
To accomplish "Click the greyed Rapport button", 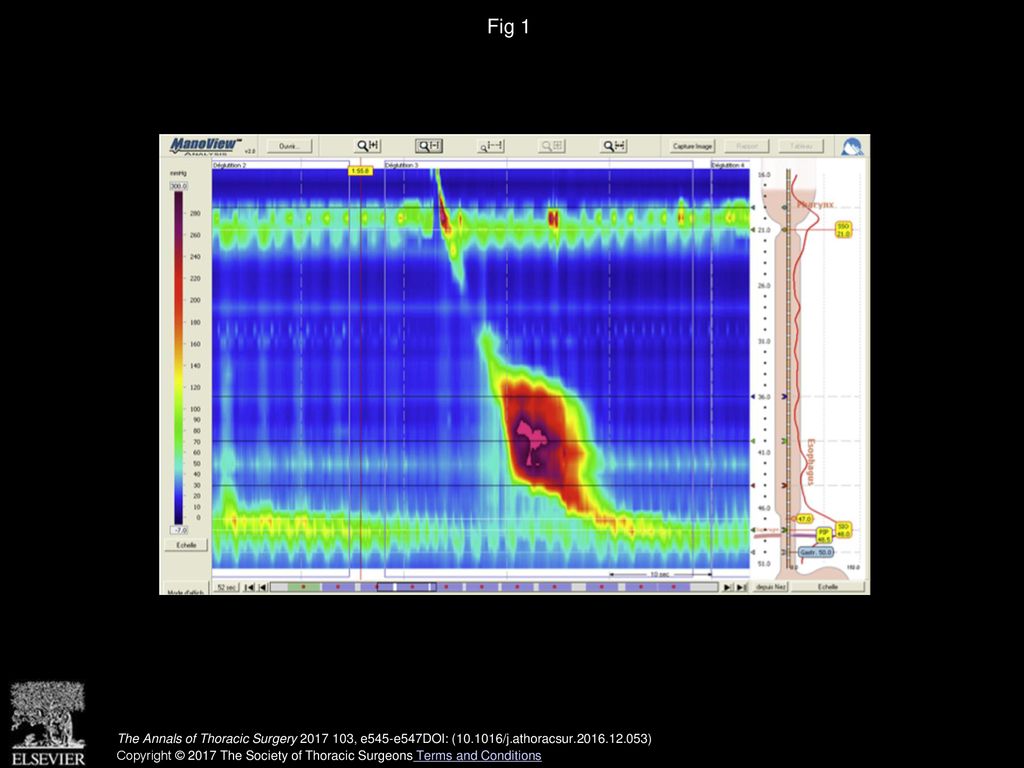I will tap(747, 146).
